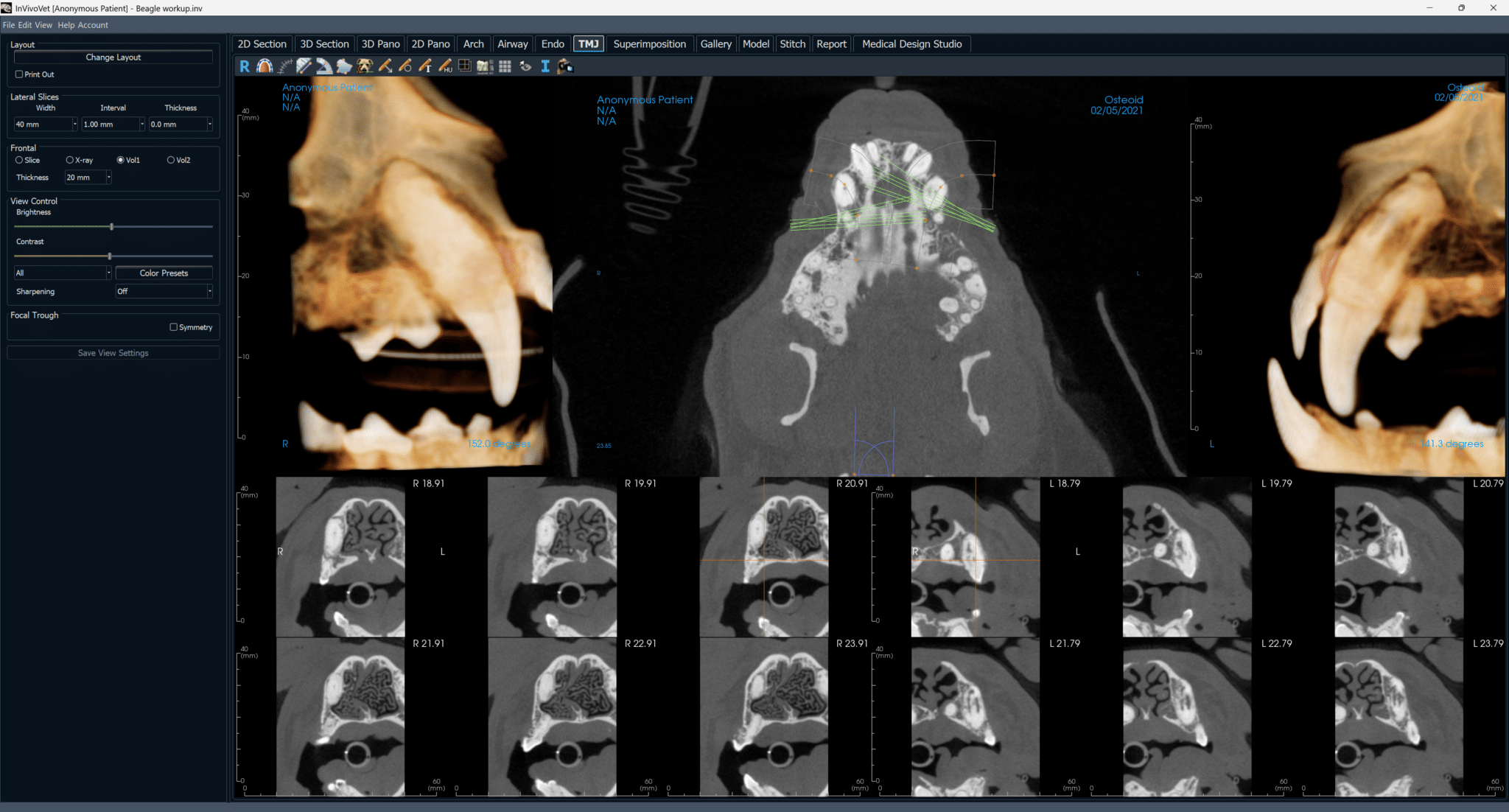The image size is (1509, 812).
Task: Enable the Print Out checkbox
Action: pyautogui.click(x=19, y=74)
